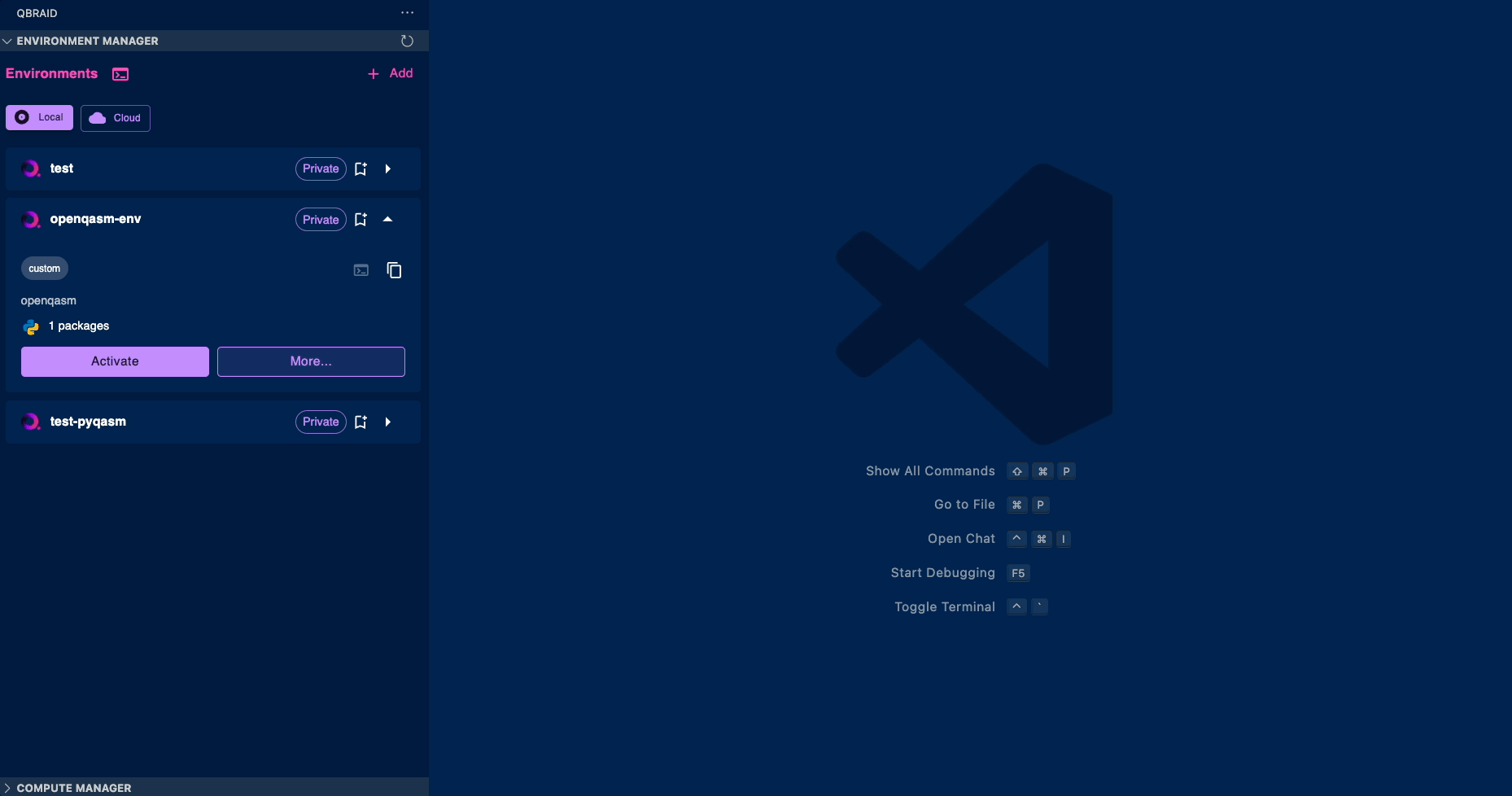This screenshot has width=1512, height=796.
Task: Click the Environments heading text
Action: pyautogui.click(x=51, y=73)
